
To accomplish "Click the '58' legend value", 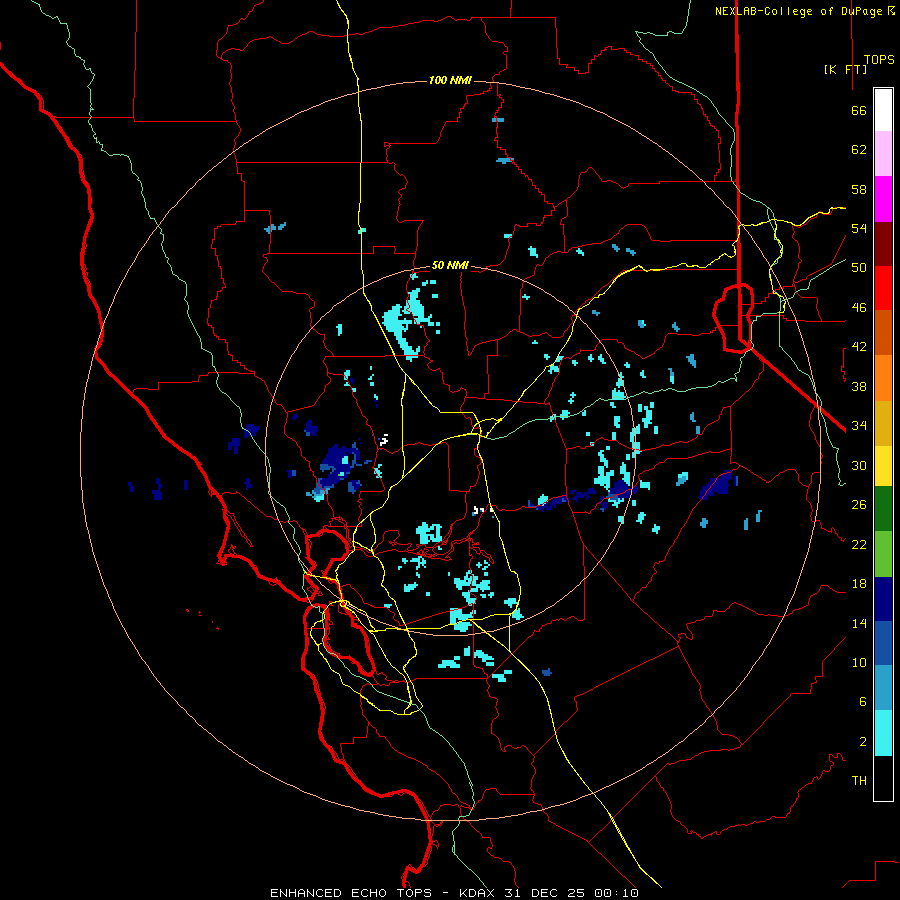I will [x=859, y=189].
